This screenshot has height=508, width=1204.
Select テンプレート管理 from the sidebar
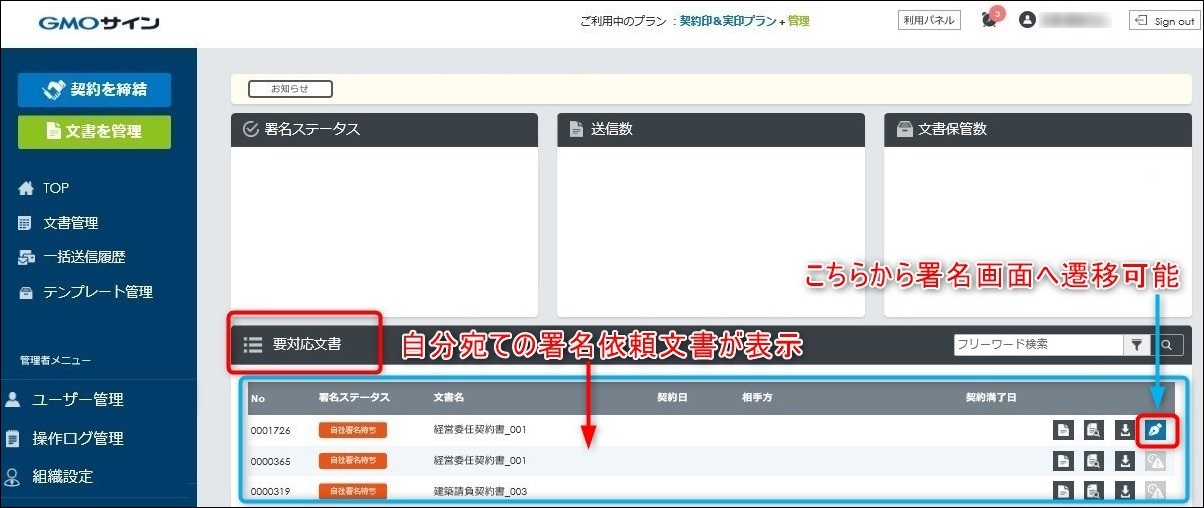[x=97, y=292]
